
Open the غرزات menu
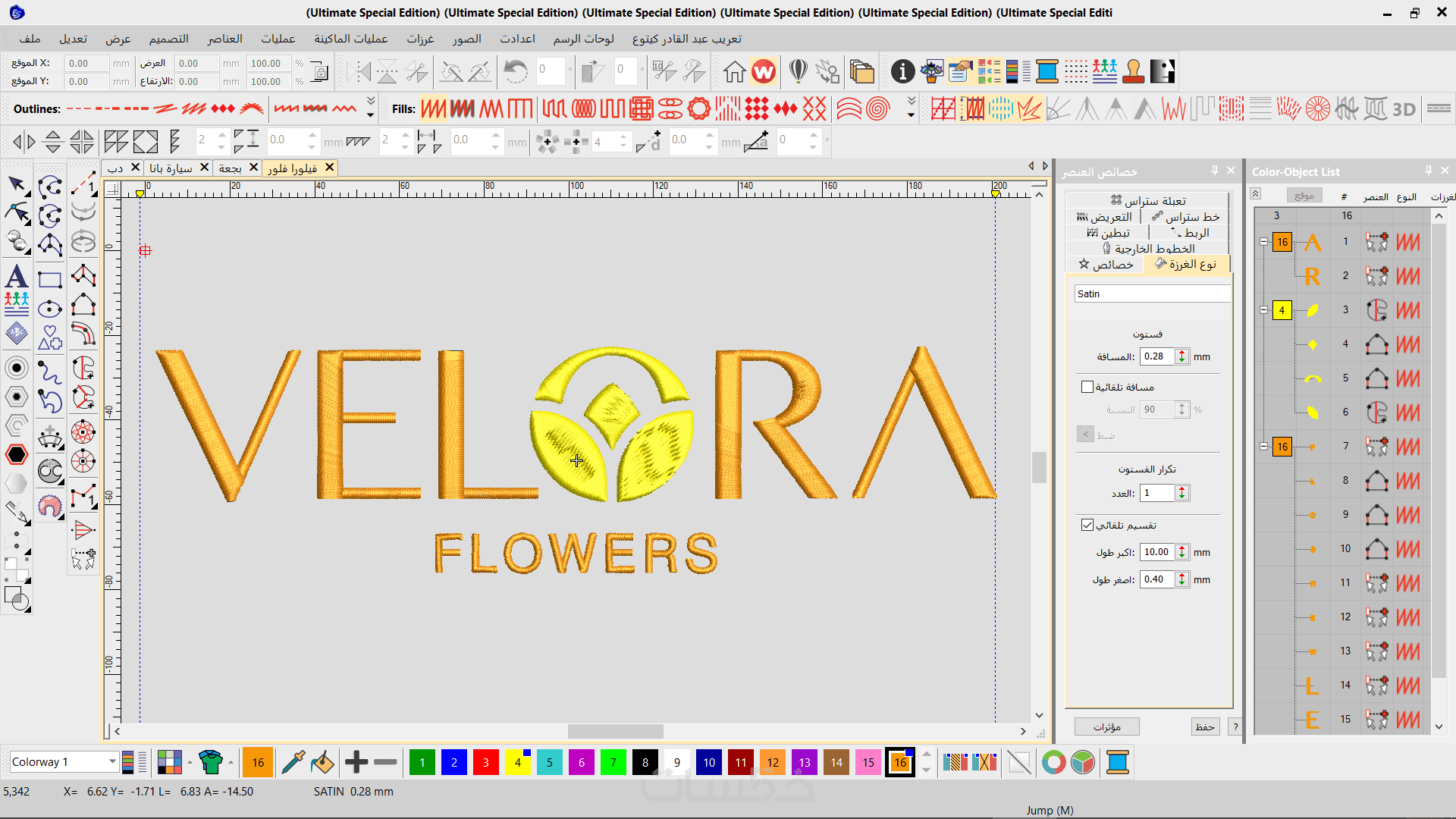(x=420, y=39)
